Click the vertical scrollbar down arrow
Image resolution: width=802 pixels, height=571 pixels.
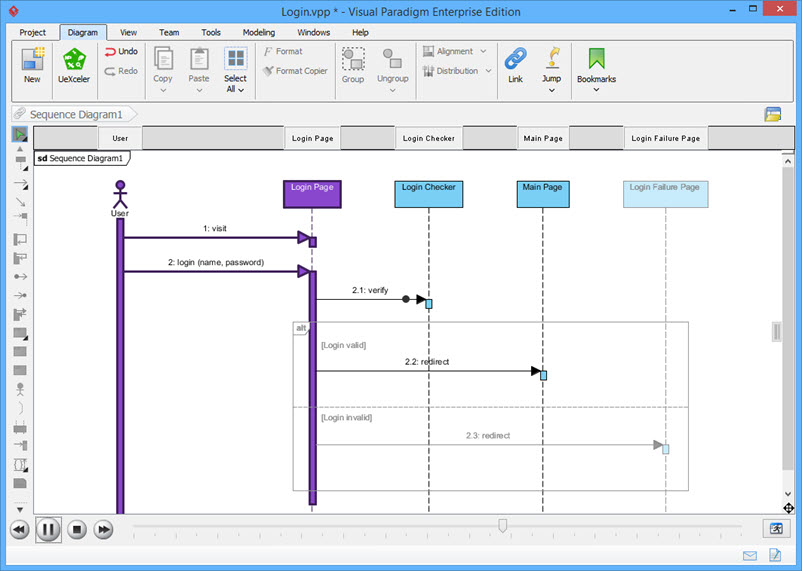(x=788, y=494)
